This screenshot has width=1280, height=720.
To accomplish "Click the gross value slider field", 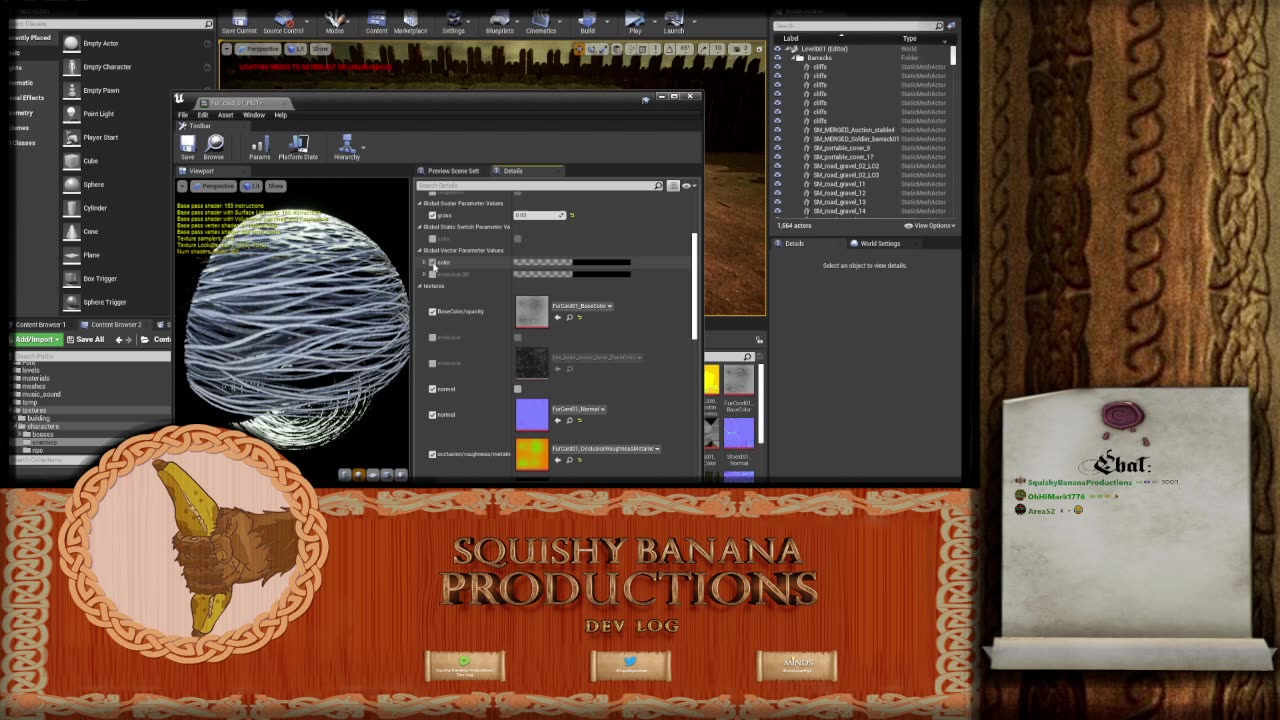I will [x=540, y=215].
